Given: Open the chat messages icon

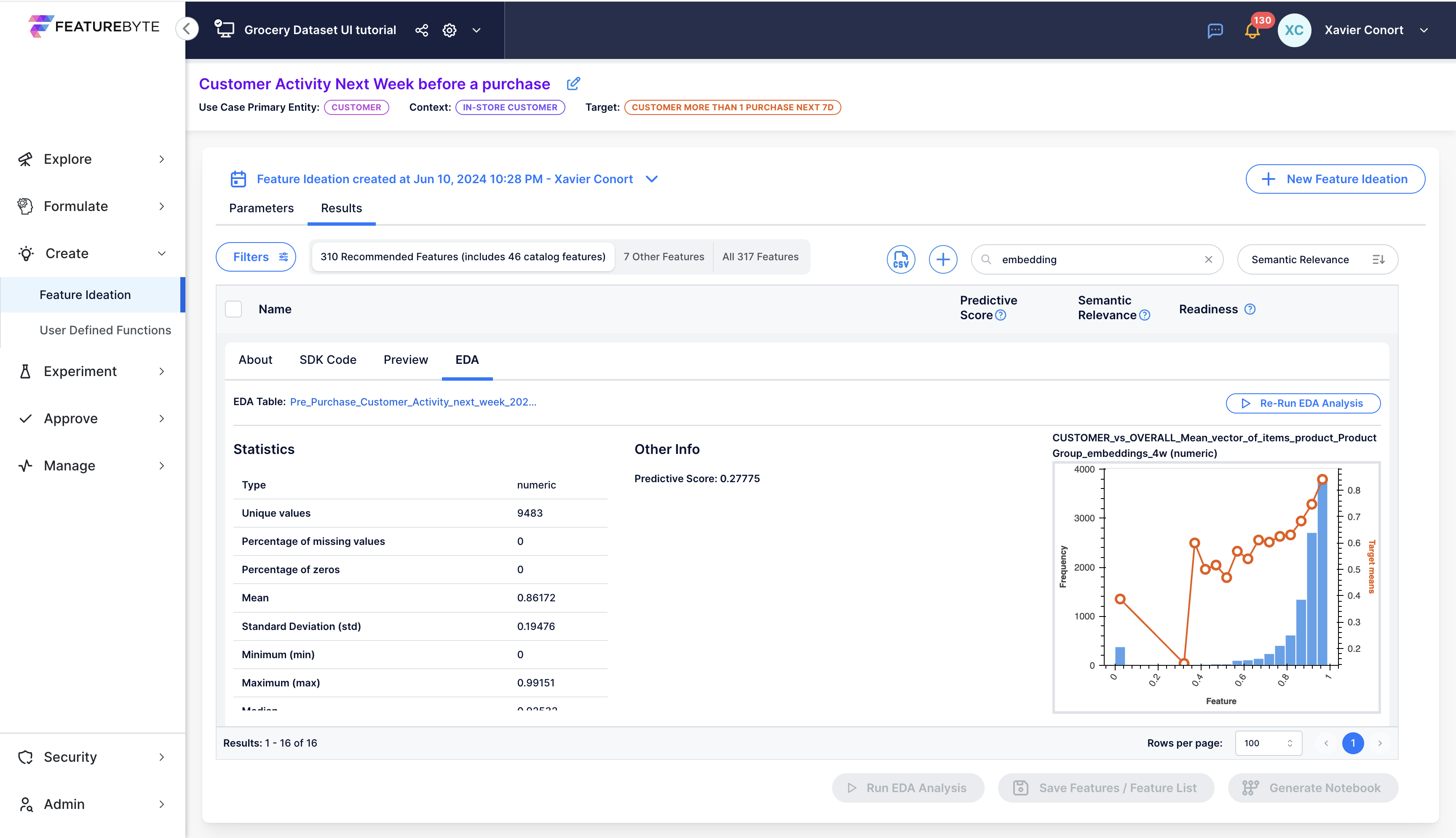Looking at the screenshot, I should [x=1215, y=30].
